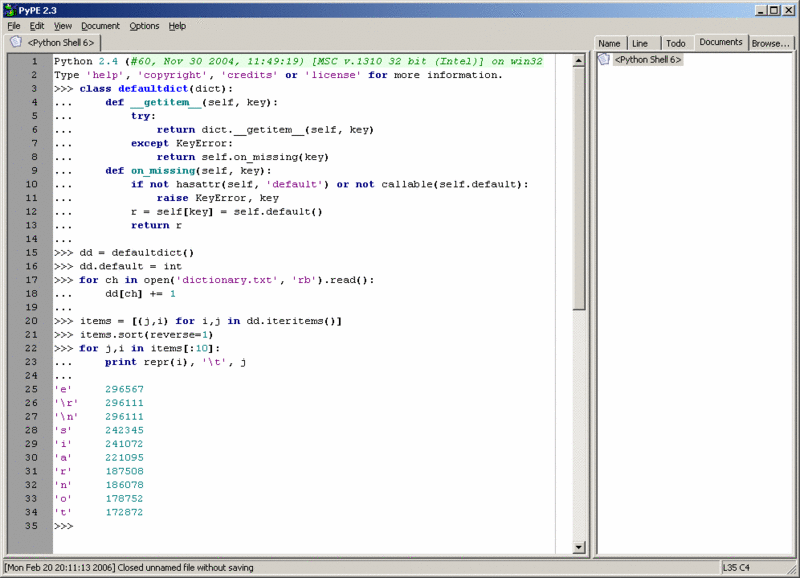
Task: Open the Help menu
Action: (177, 26)
